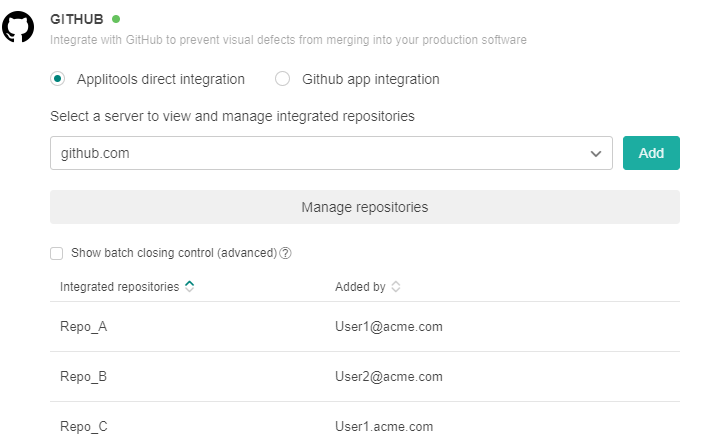The width and height of the screenshot is (708, 447).
Task: Click User1@acme.com in Added by column
Action: pos(388,327)
